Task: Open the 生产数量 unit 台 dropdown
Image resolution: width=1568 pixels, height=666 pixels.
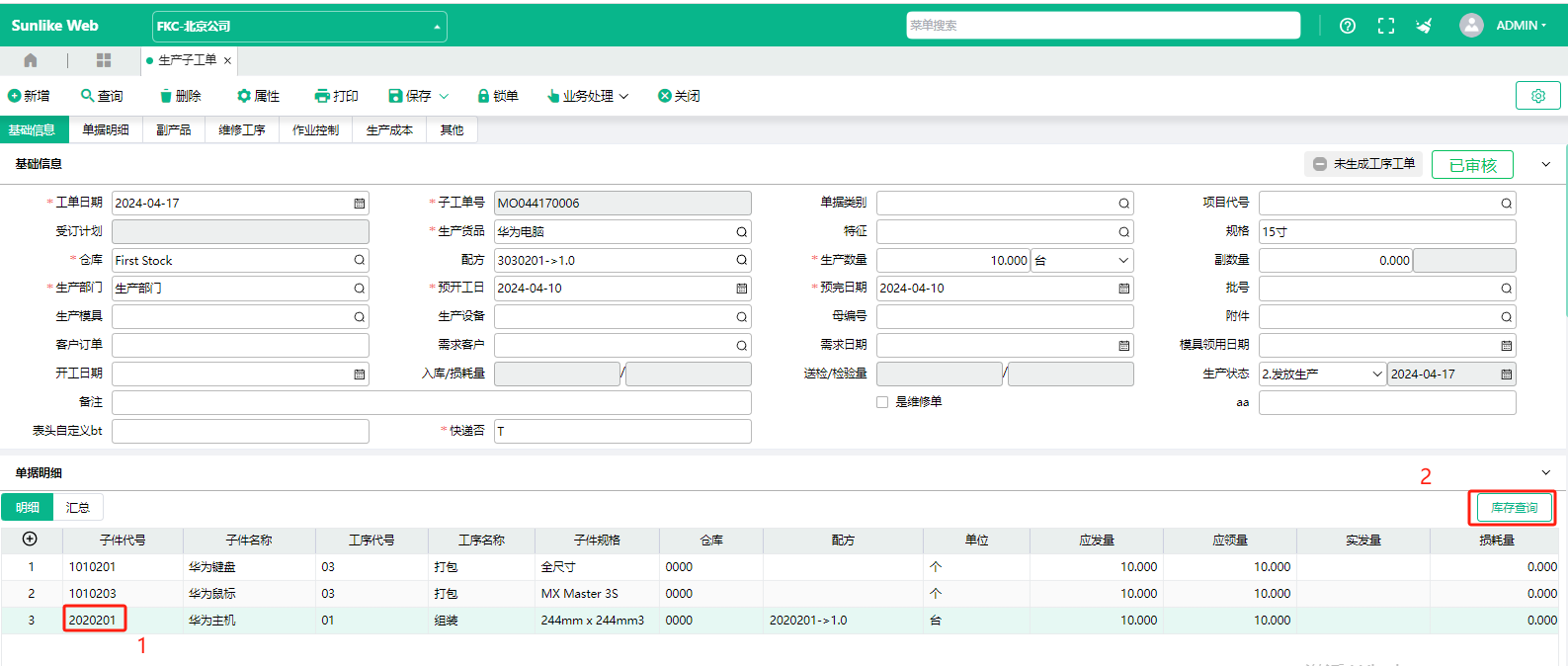Action: [1081, 261]
